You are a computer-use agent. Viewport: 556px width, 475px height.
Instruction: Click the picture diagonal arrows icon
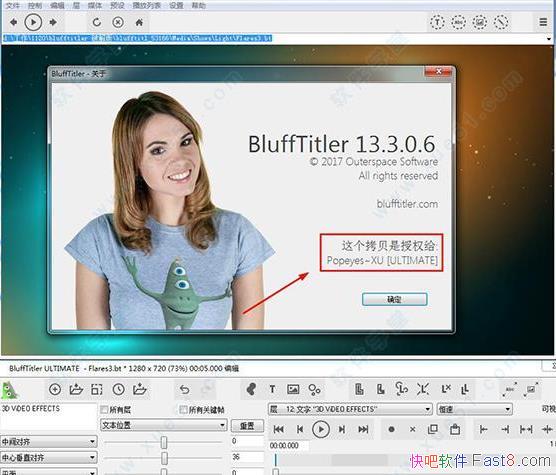pyautogui.click(x=531, y=389)
